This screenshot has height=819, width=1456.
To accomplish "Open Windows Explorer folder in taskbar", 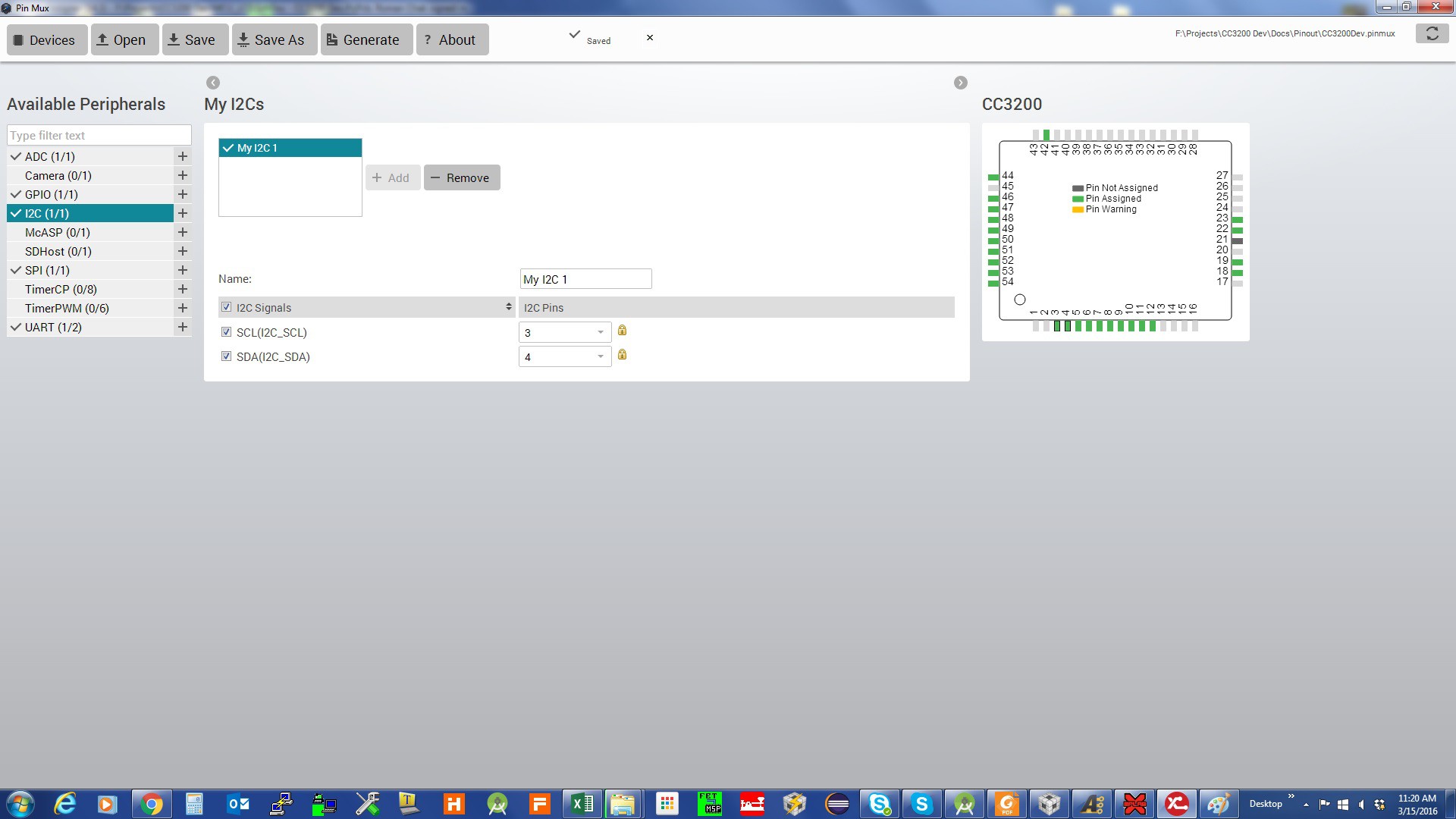I will (623, 804).
